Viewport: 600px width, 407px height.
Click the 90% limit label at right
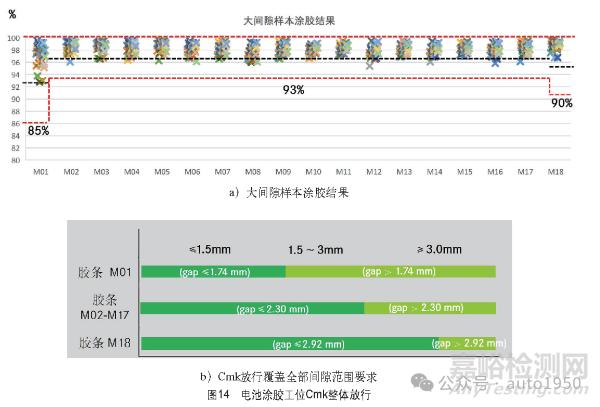point(561,103)
